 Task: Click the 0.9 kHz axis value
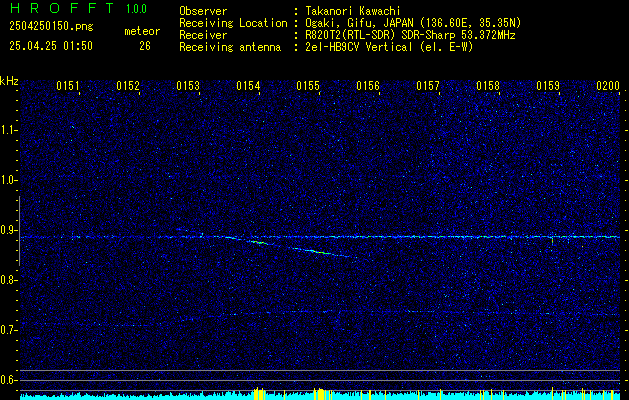pyautogui.click(x=6, y=230)
